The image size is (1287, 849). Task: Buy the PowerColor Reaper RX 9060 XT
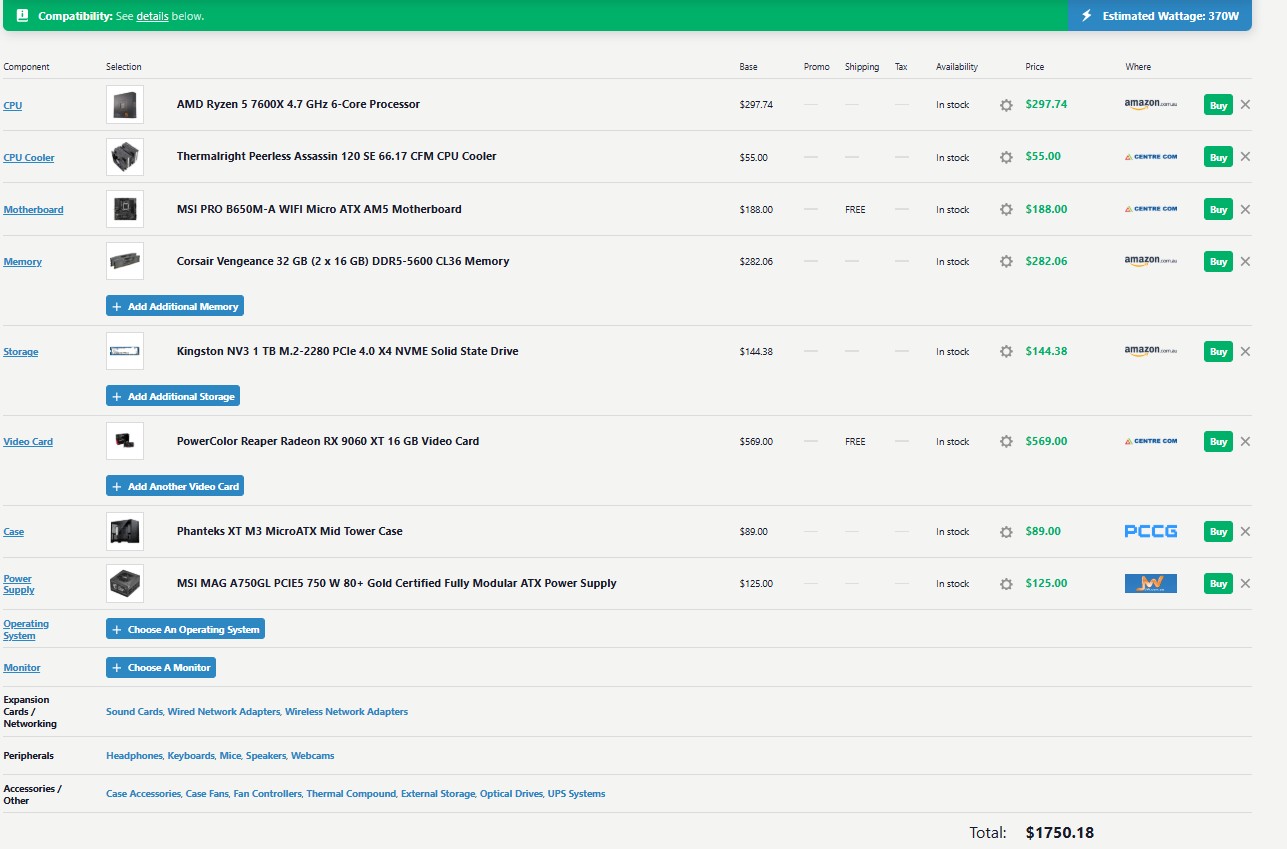pyautogui.click(x=1218, y=441)
